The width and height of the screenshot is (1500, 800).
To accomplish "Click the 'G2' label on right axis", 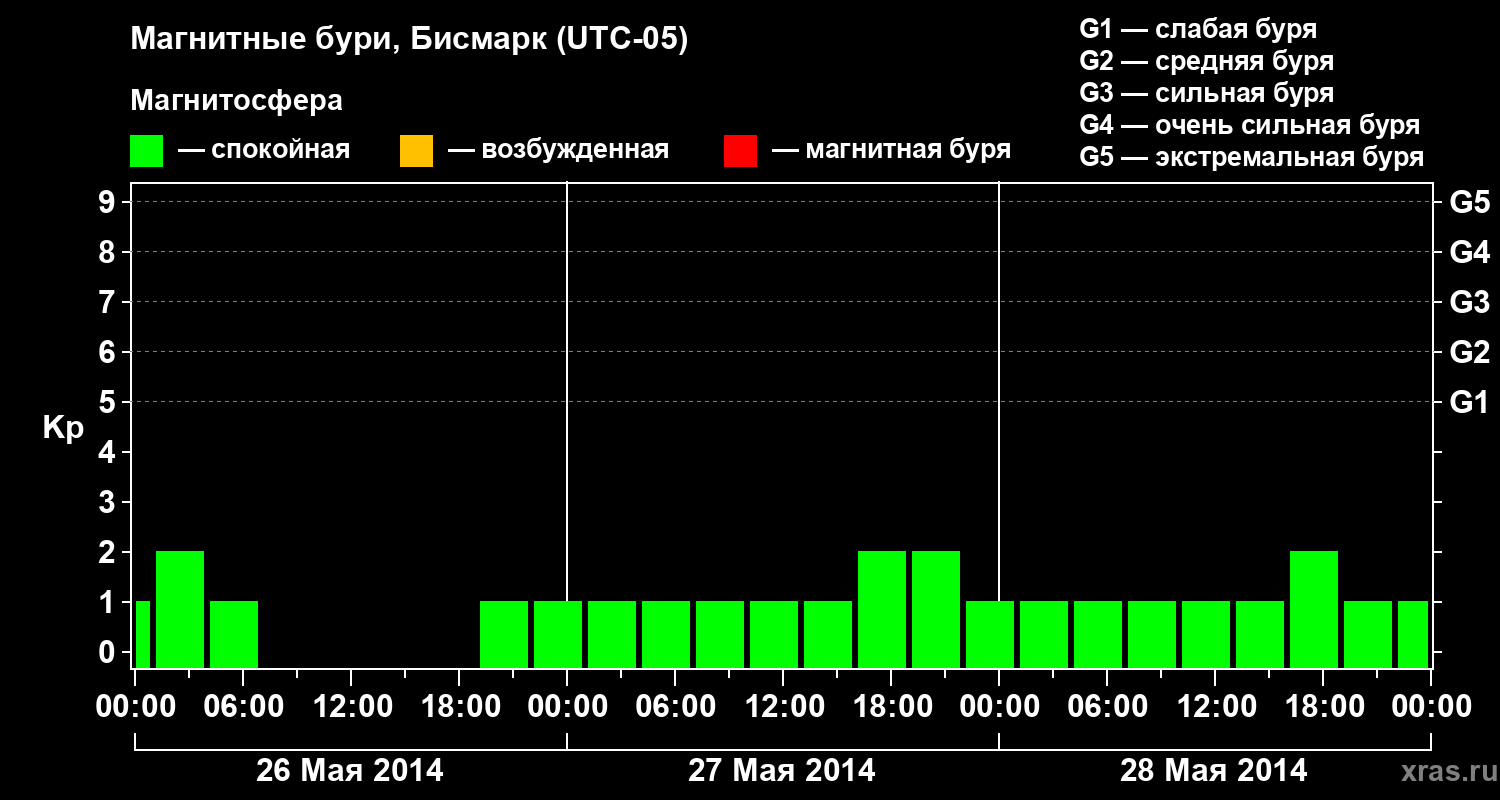I will [1469, 352].
